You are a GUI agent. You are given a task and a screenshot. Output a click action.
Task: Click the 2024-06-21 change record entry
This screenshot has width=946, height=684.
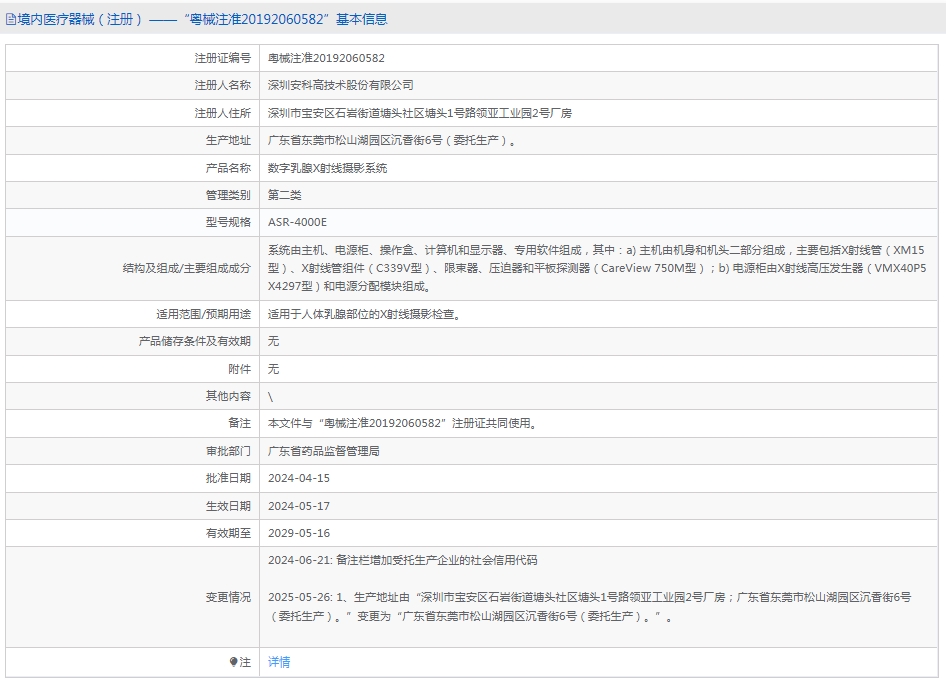402,560
